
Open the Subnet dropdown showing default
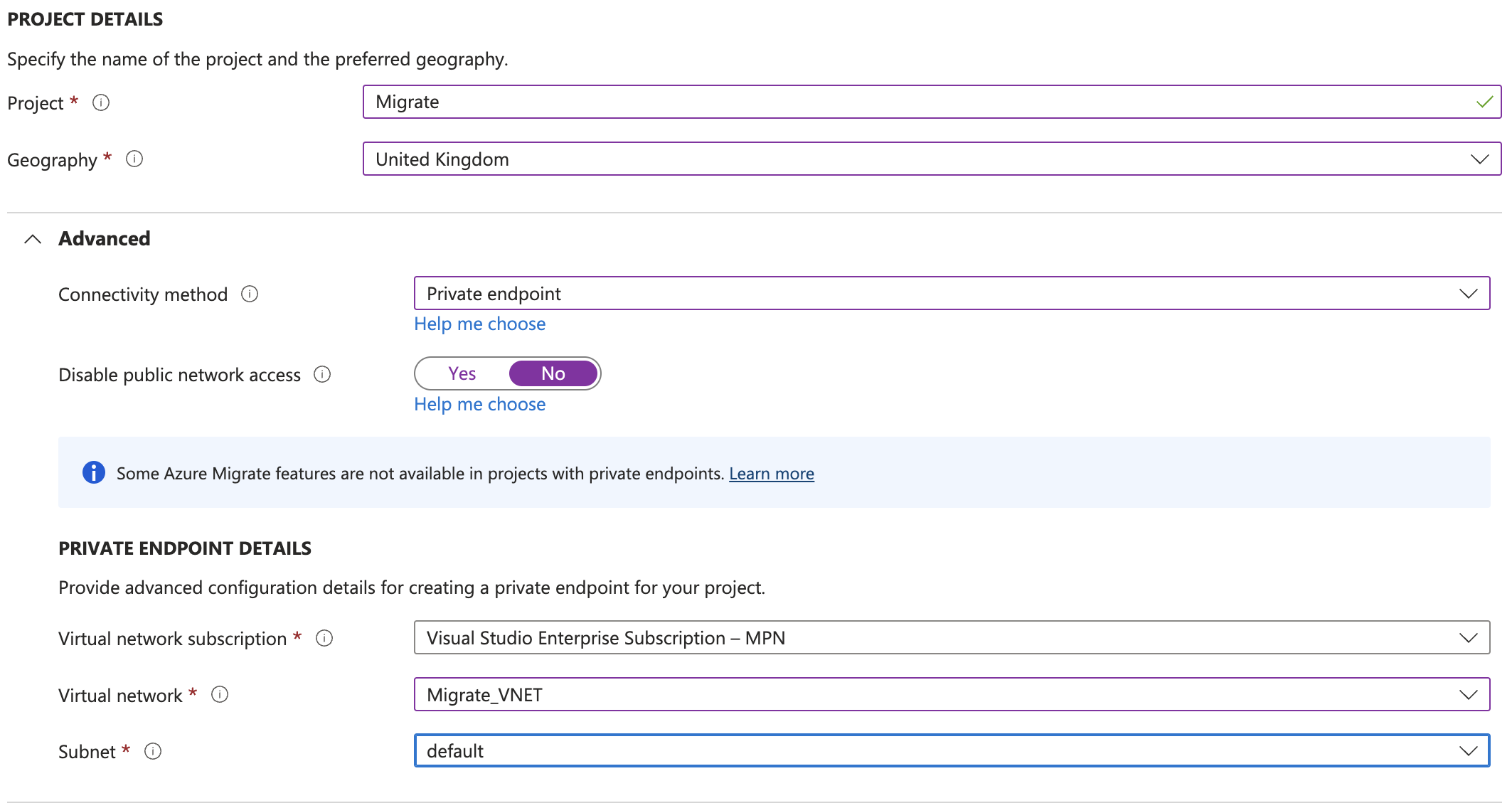952,750
